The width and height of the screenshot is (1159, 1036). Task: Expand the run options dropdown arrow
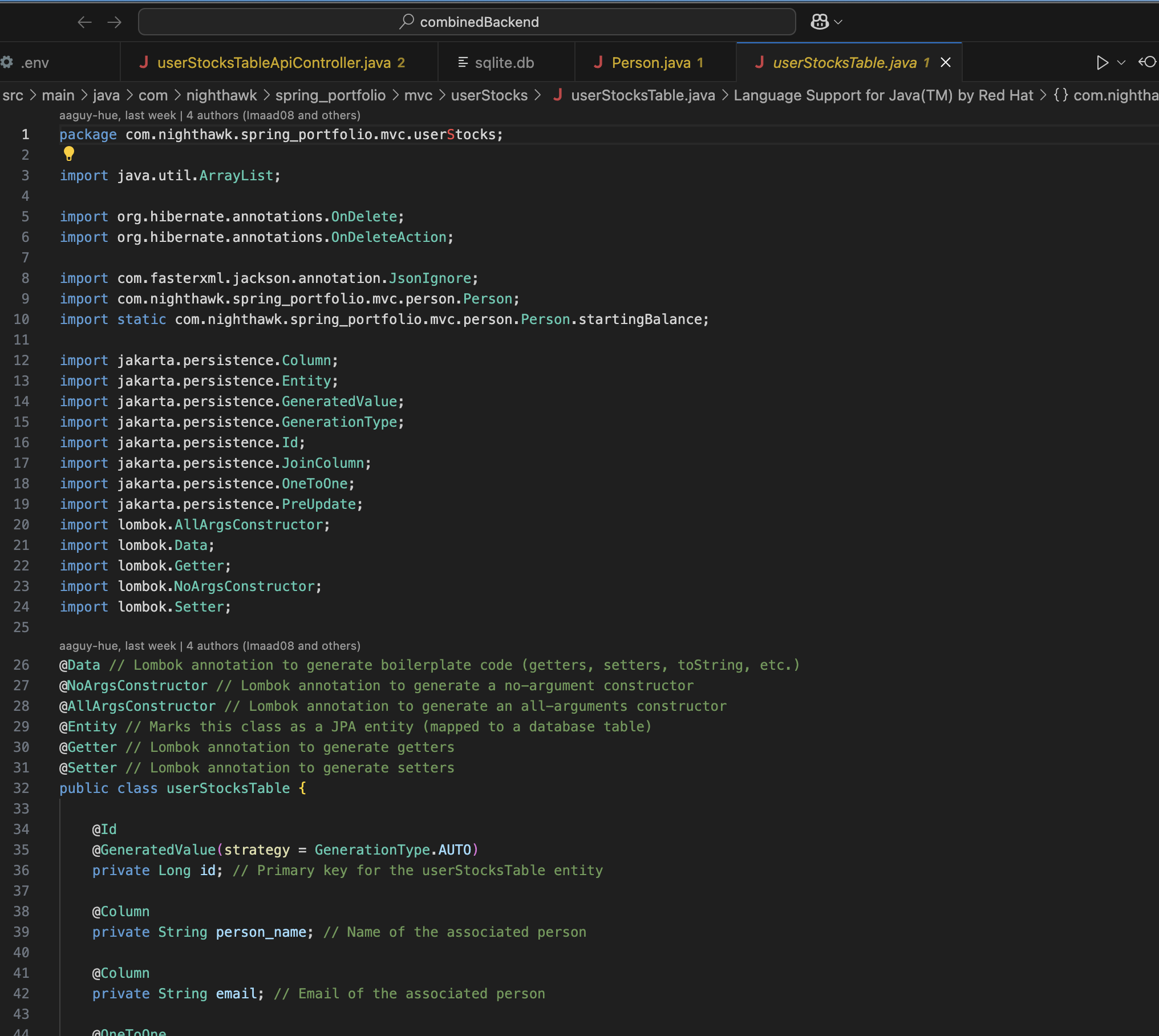pos(1121,63)
